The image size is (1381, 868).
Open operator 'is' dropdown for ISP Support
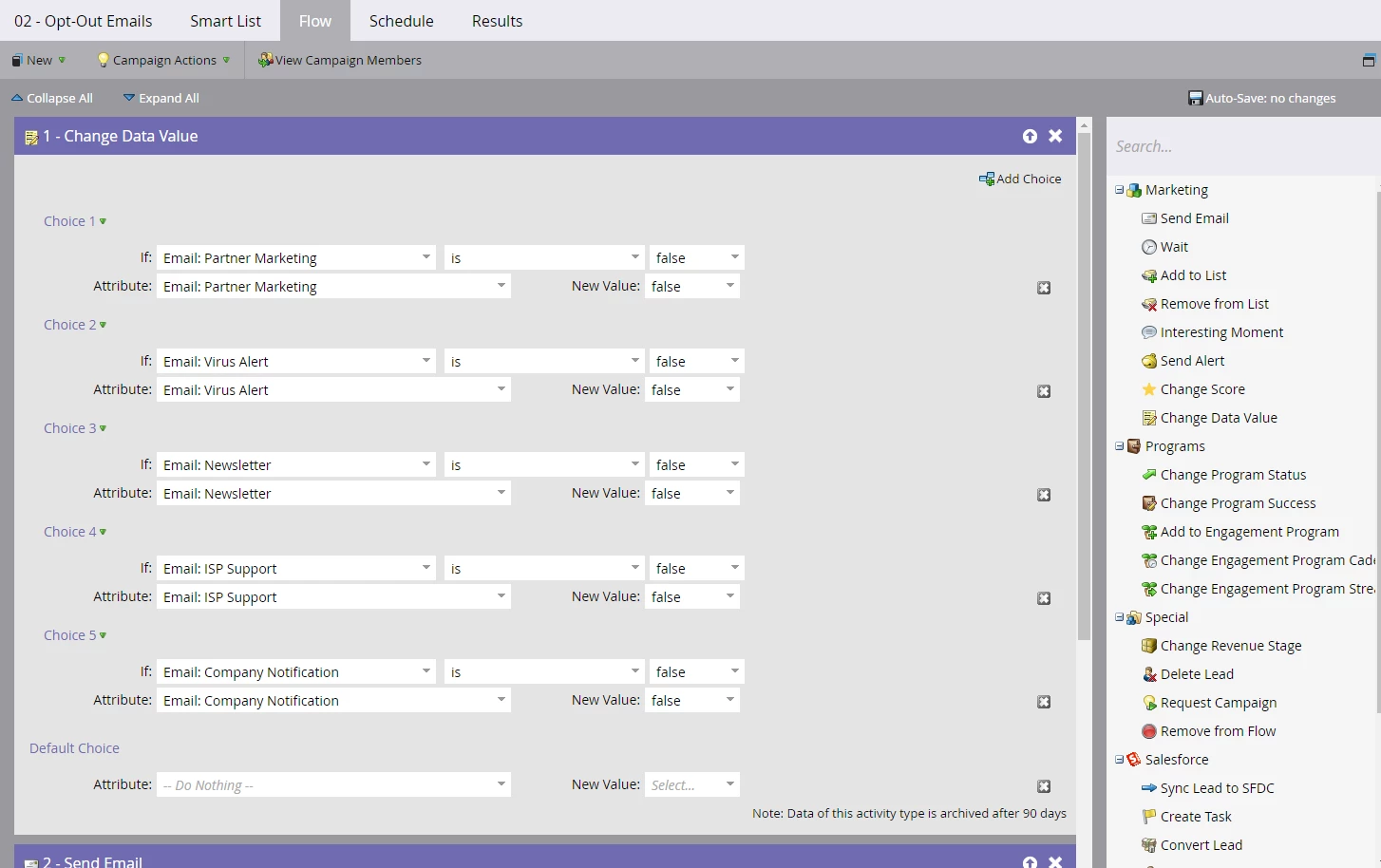(x=635, y=568)
